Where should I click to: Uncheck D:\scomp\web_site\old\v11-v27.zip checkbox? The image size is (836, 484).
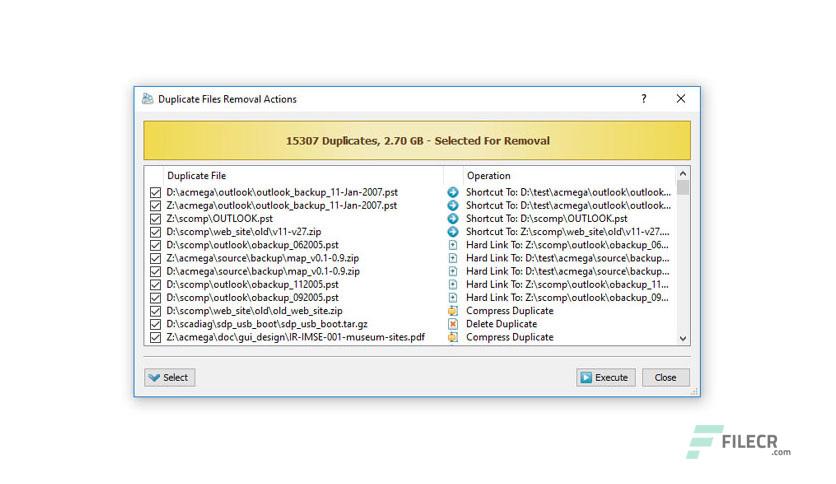coord(155,232)
